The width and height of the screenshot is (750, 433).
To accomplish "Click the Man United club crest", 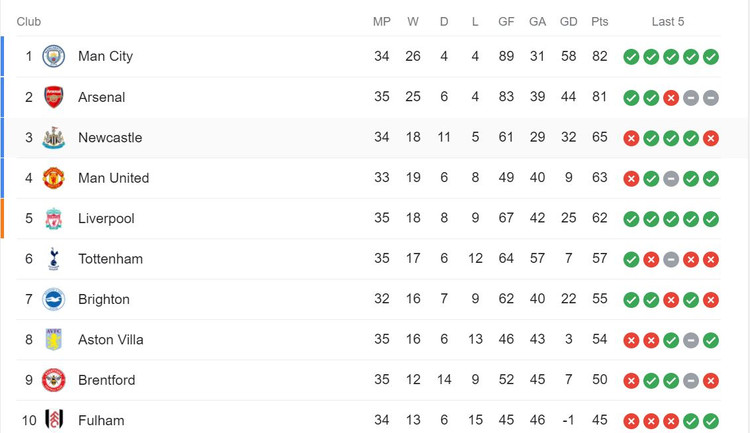I will pyautogui.click(x=54, y=178).
